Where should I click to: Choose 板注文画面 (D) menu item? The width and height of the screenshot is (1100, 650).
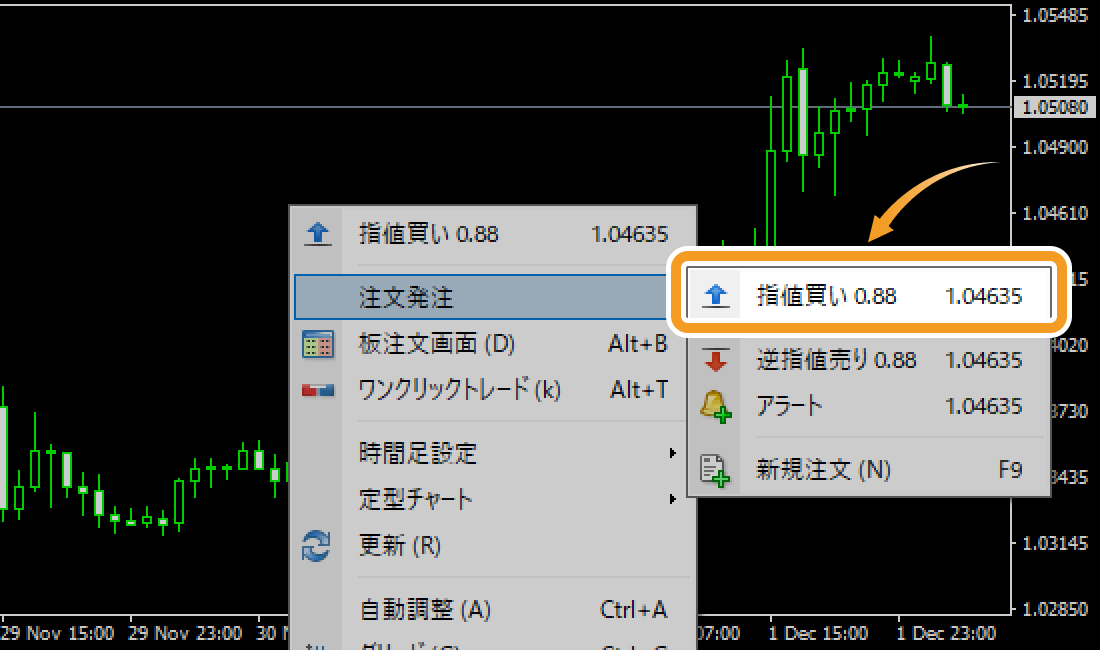pos(493,344)
